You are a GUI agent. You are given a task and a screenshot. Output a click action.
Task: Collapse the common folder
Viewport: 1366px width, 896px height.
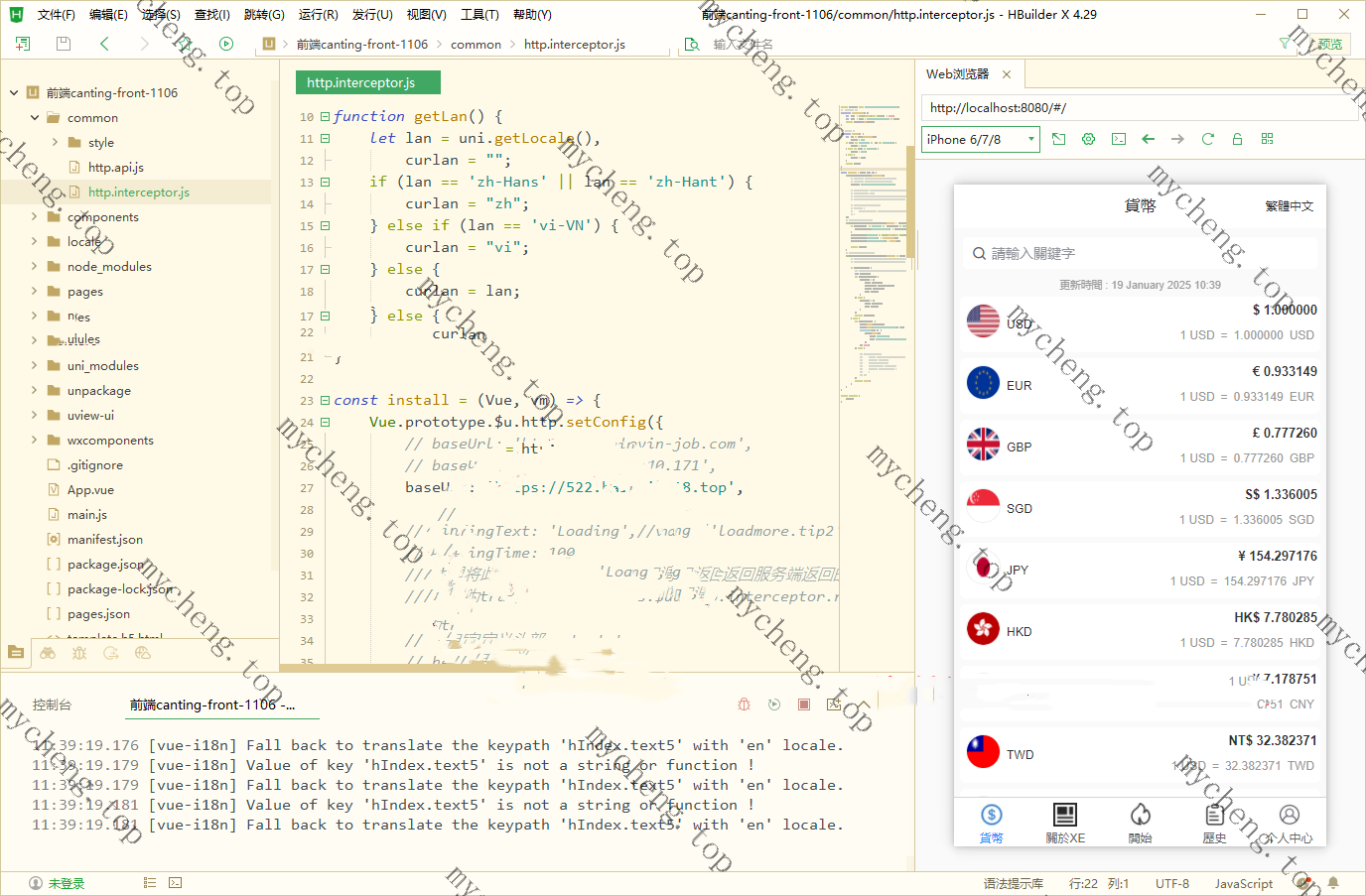pos(35,118)
